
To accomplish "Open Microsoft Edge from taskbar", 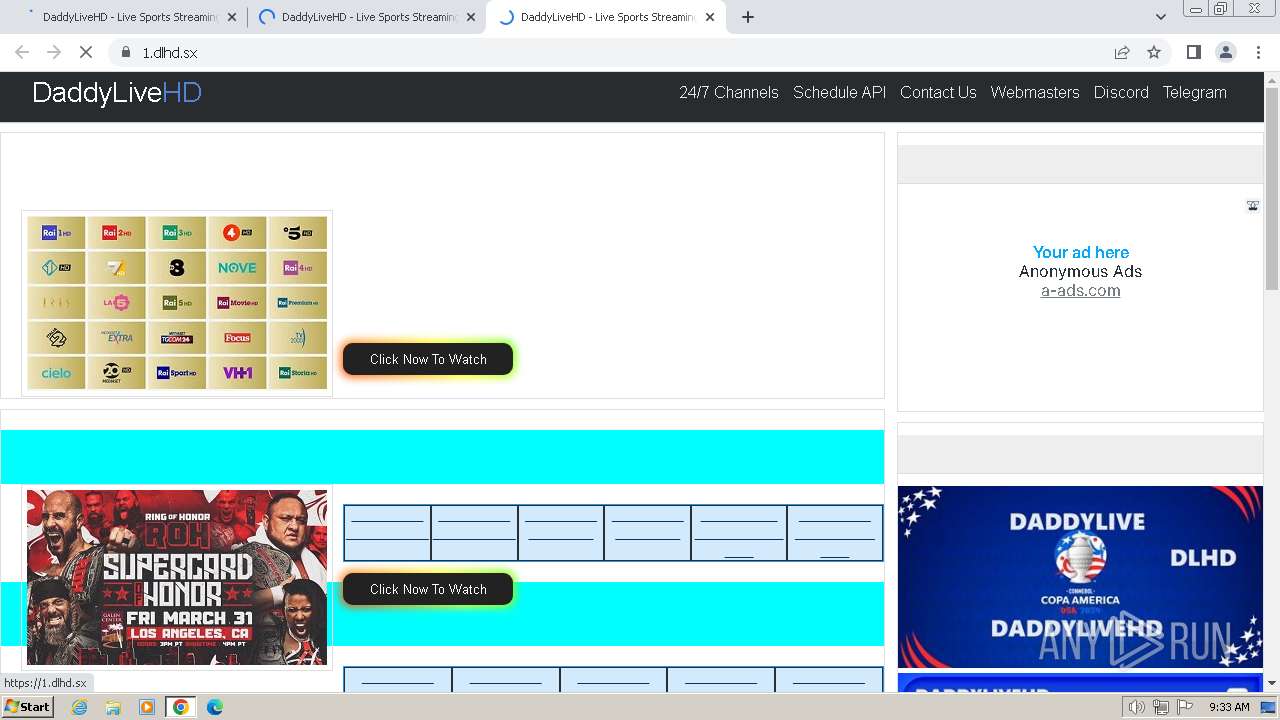I will [x=214, y=707].
